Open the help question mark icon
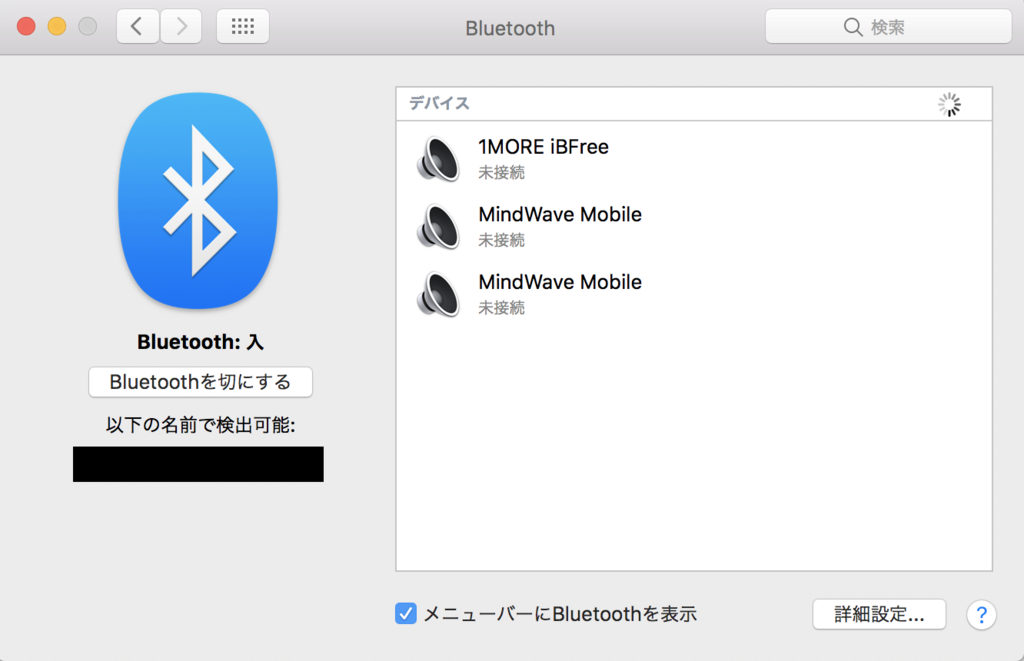1024x661 pixels. click(981, 614)
